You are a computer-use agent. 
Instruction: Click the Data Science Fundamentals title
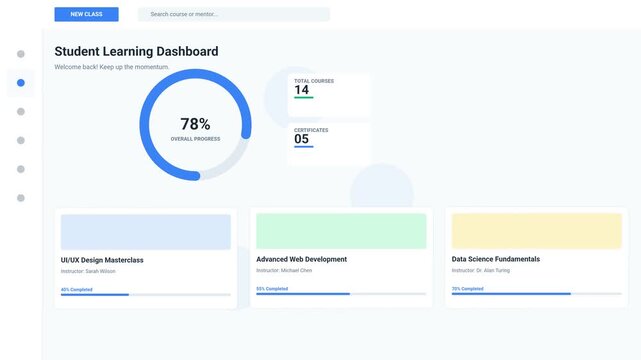coord(496,259)
